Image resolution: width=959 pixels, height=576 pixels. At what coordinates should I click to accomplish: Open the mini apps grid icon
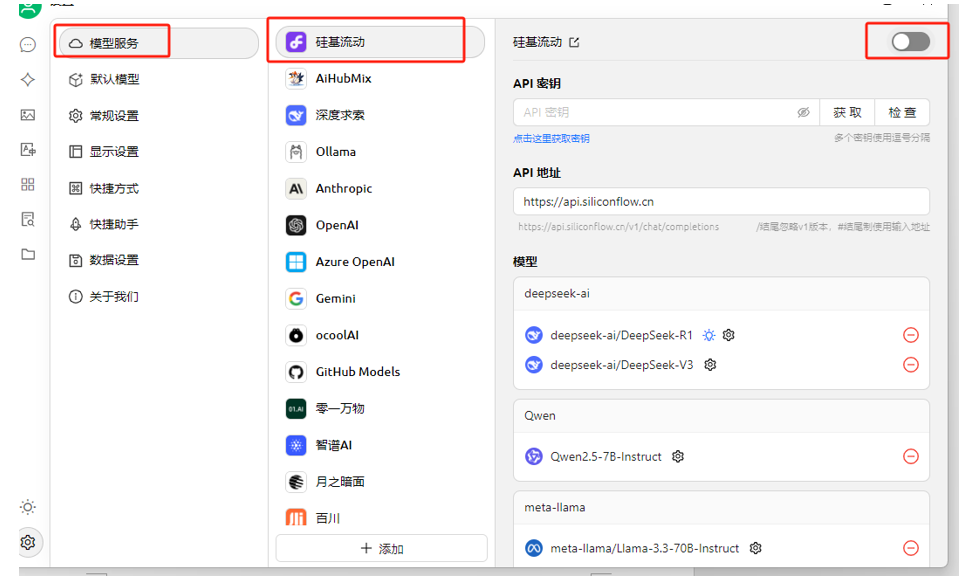click(x=28, y=185)
